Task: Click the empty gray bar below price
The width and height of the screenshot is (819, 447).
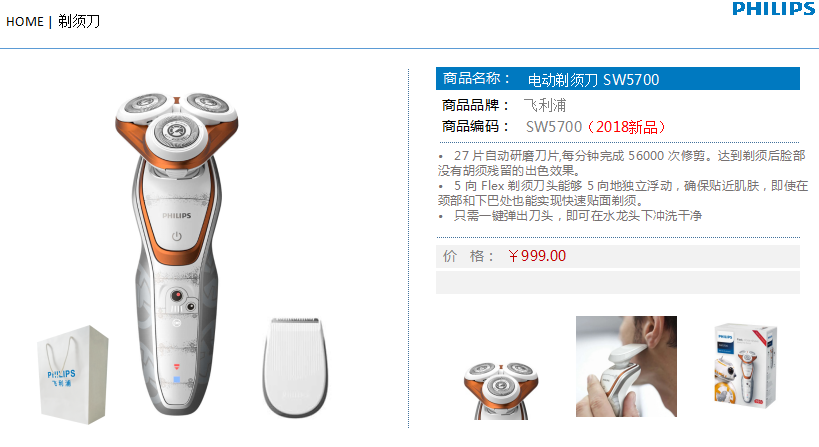Action: coord(618,283)
